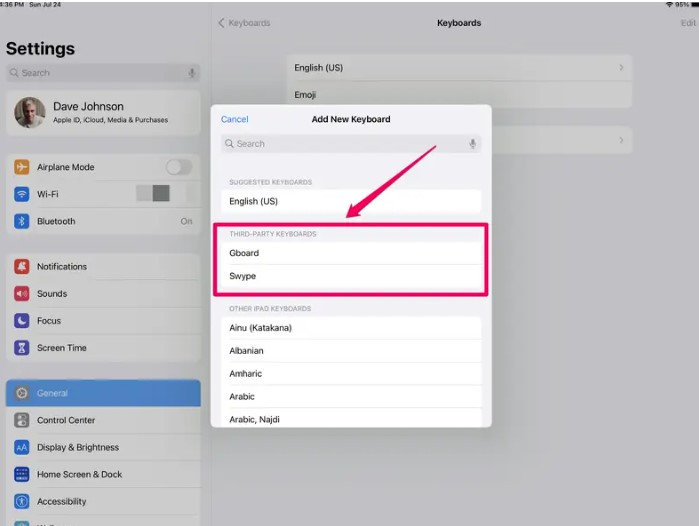Screen dimensions: 699x526
Task: Tap Emoji keyboard row in background
Action: [x=459, y=95]
